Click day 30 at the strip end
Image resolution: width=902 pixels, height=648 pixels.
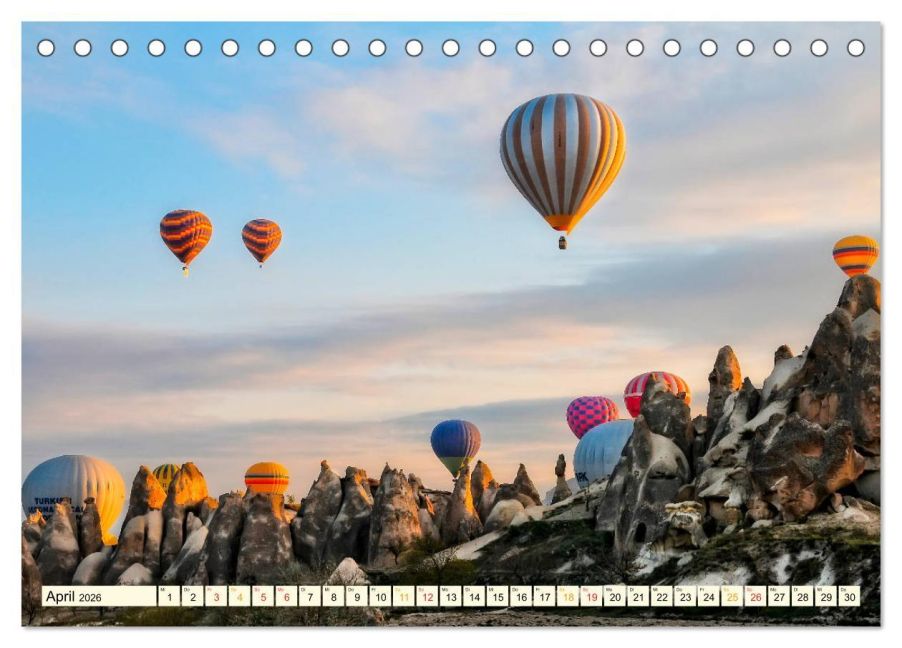pyautogui.click(x=850, y=596)
